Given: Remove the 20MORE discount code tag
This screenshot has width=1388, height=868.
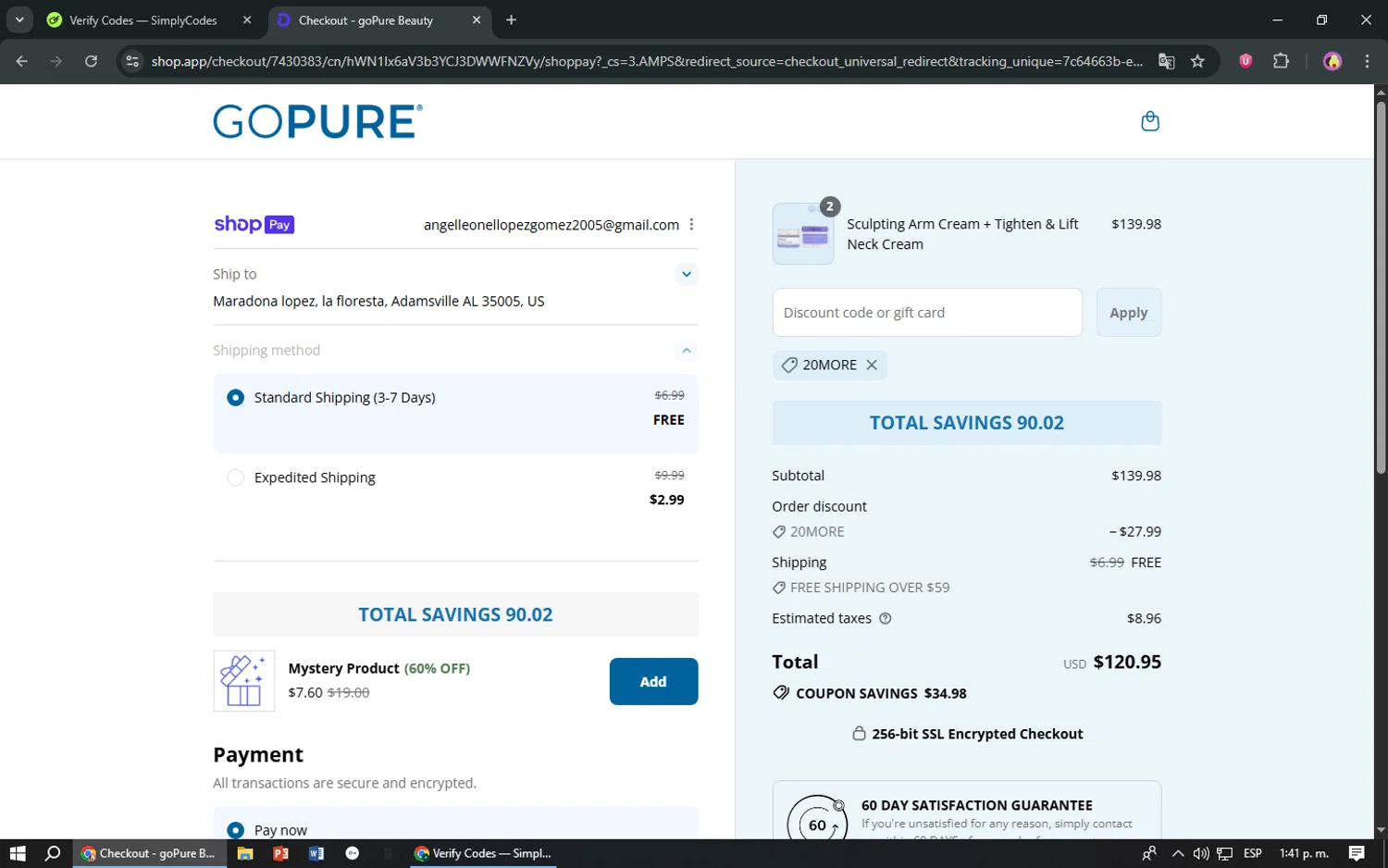Looking at the screenshot, I should [x=872, y=366].
